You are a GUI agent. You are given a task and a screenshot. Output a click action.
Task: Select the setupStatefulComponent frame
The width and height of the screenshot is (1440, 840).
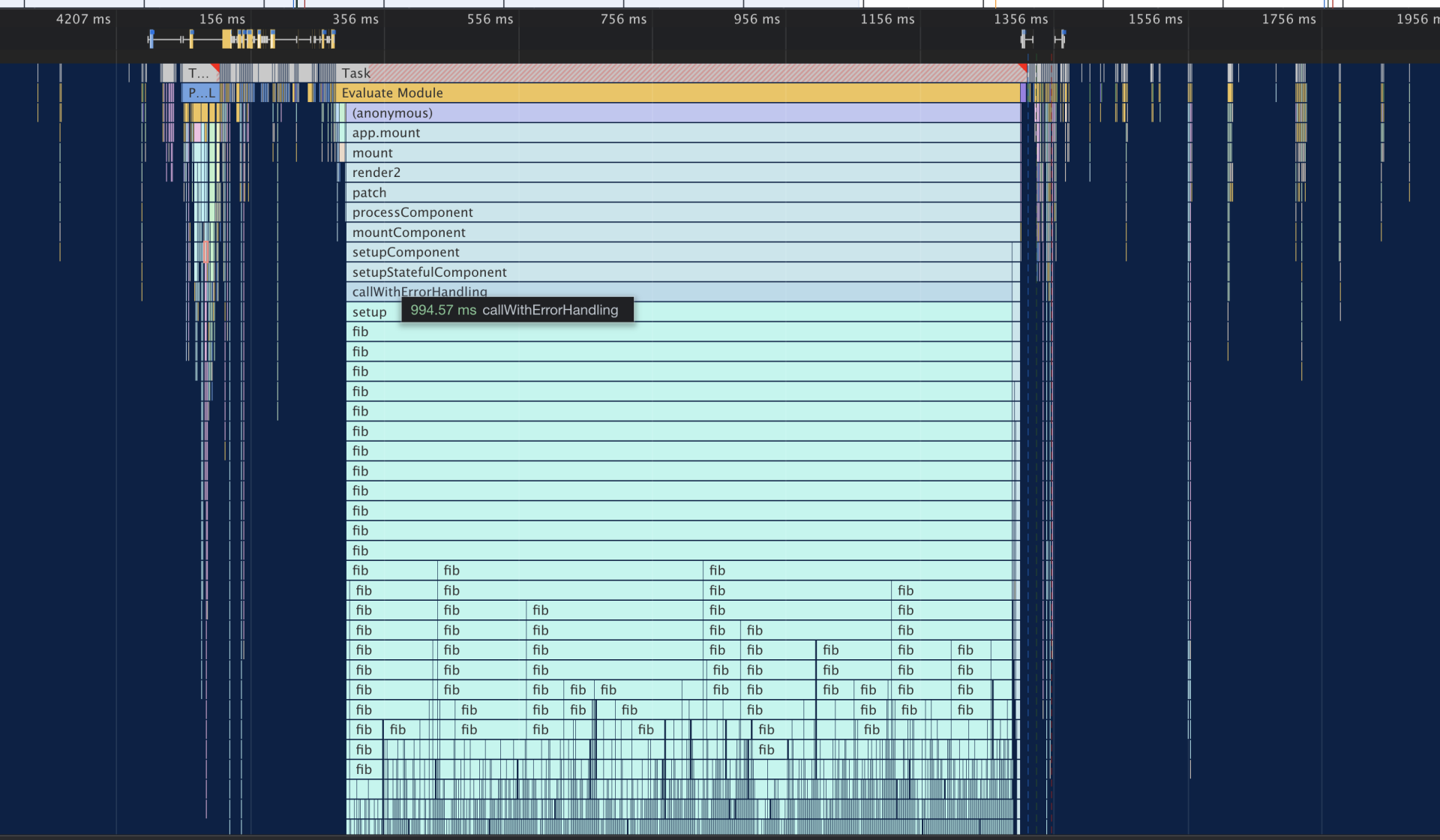pos(679,272)
